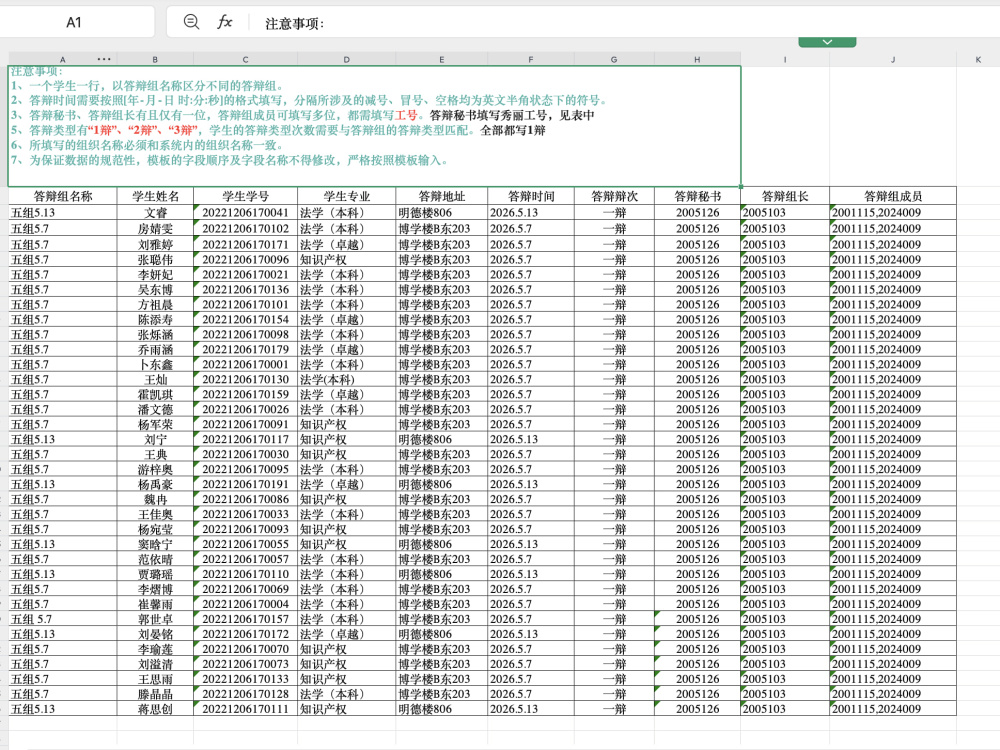Select the name cell 贾璐瑶
The image size is (1000, 750).
(156, 574)
